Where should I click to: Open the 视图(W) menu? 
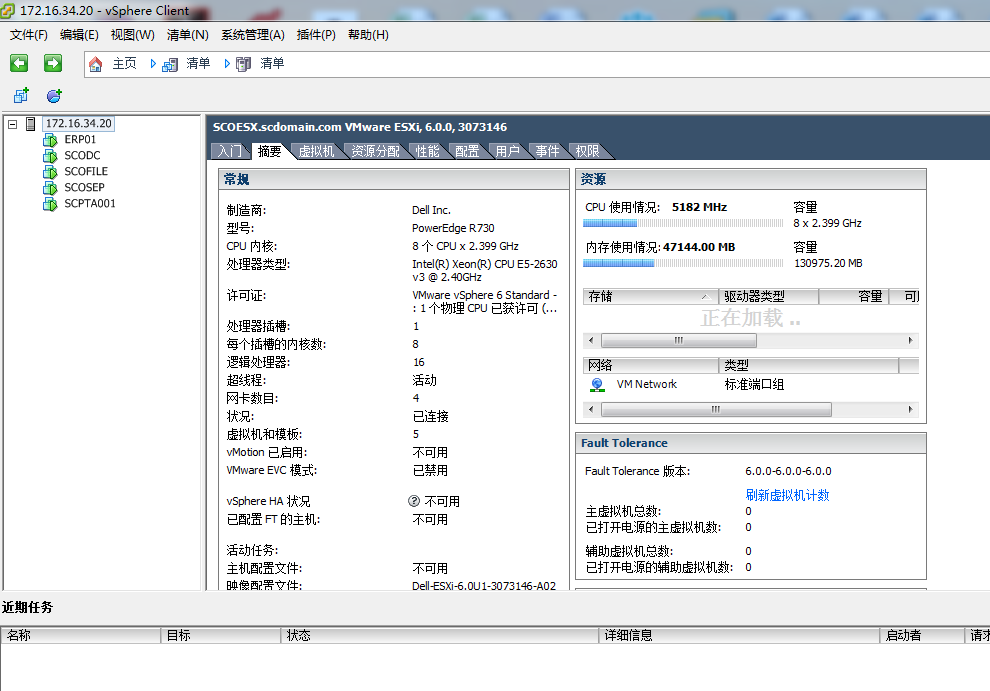coord(133,35)
